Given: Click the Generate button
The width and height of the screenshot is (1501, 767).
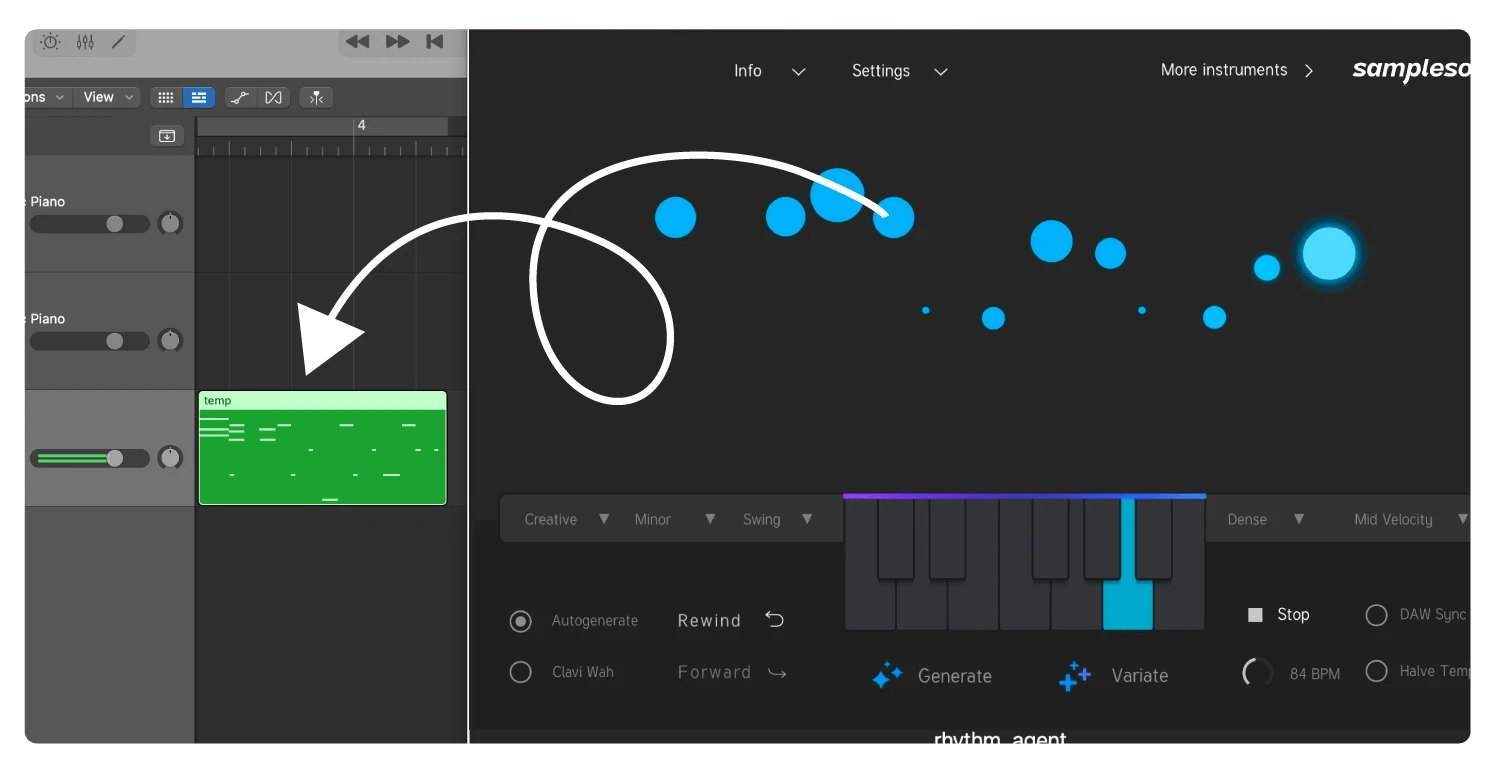Looking at the screenshot, I should 931,676.
